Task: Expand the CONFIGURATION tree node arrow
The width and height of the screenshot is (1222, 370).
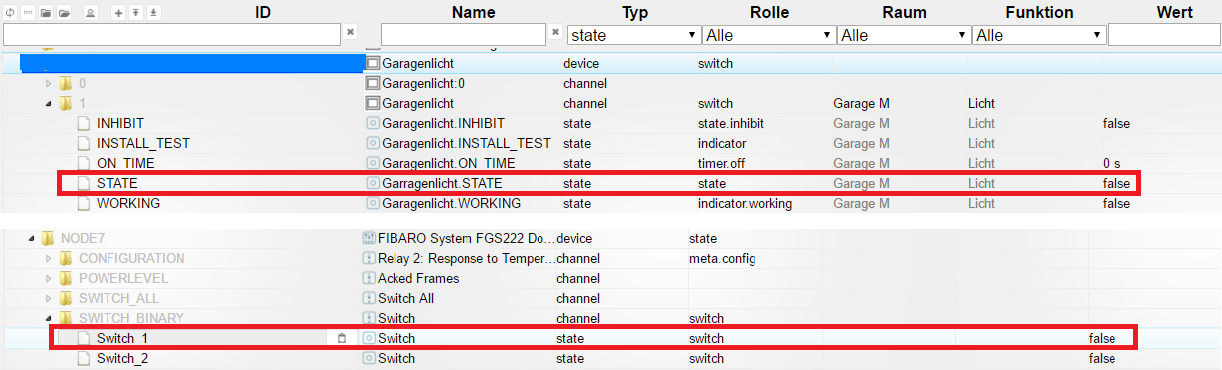Action: click(48, 258)
